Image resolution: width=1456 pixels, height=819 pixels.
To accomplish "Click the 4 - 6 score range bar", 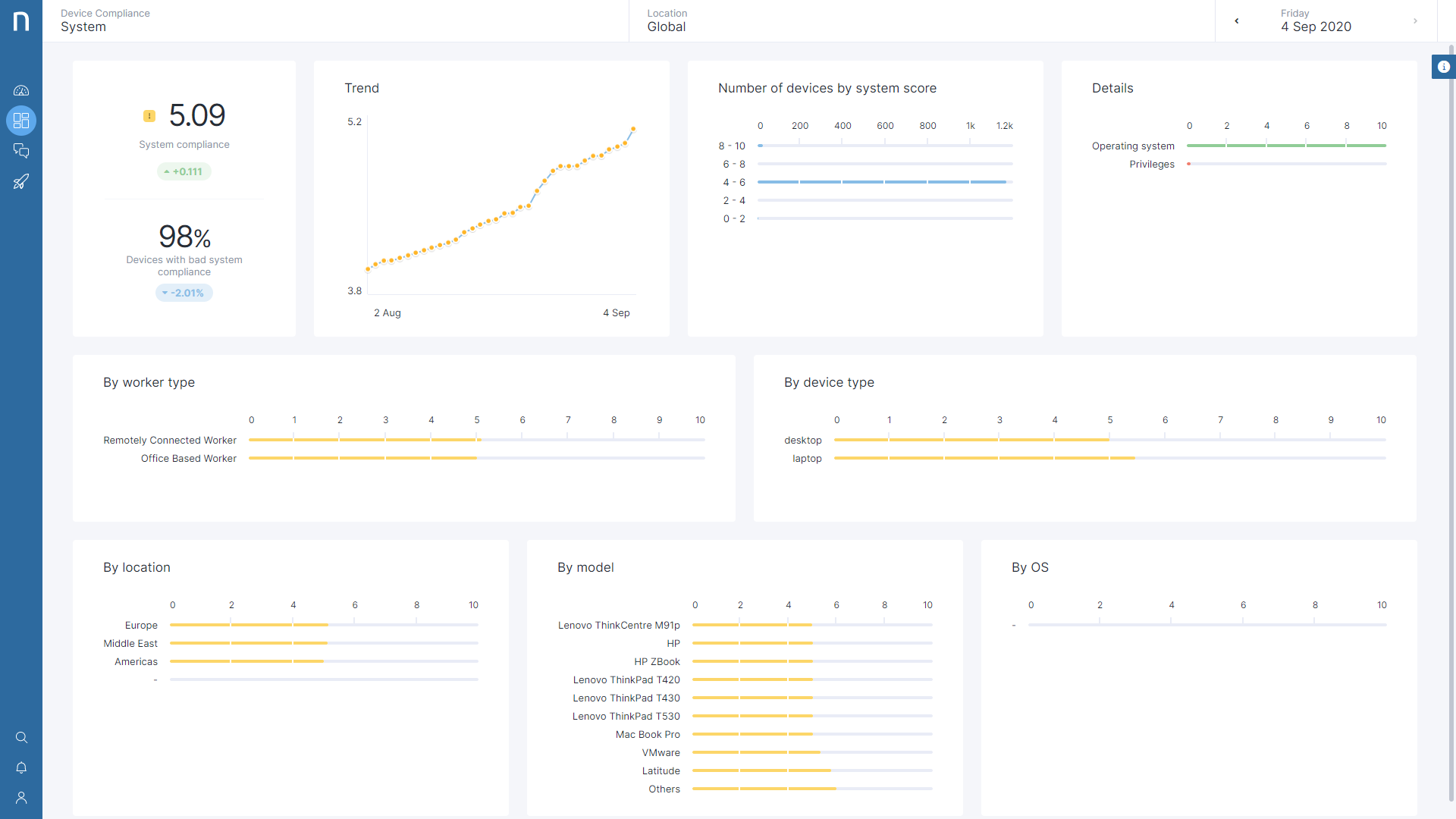I will [882, 182].
